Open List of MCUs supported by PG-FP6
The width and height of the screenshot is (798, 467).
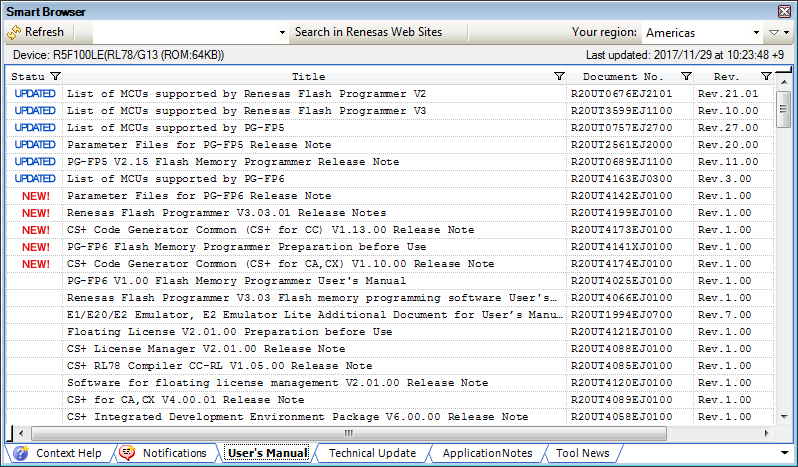tap(176, 179)
